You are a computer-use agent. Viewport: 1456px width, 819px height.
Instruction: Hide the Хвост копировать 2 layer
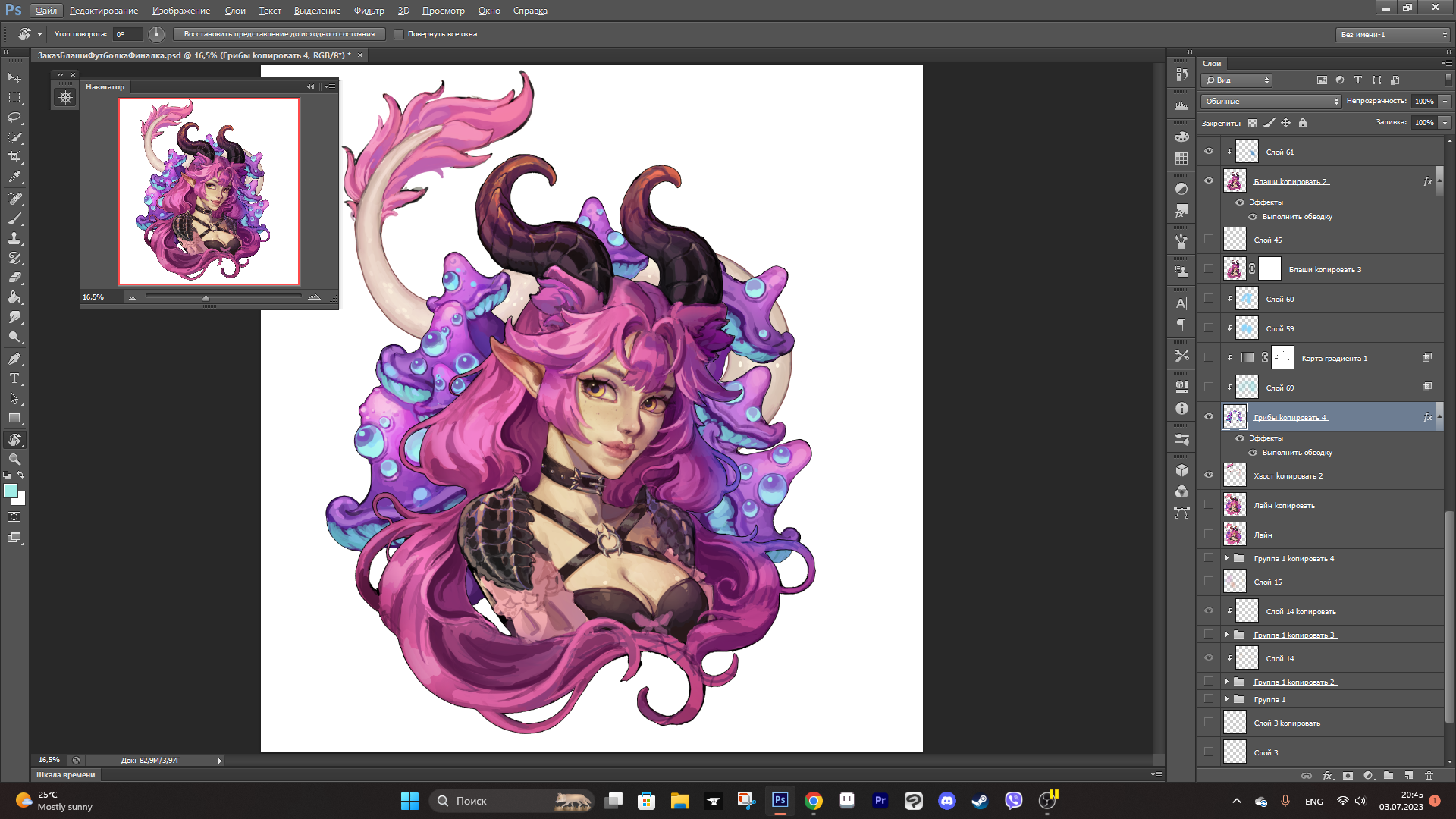click(1209, 475)
